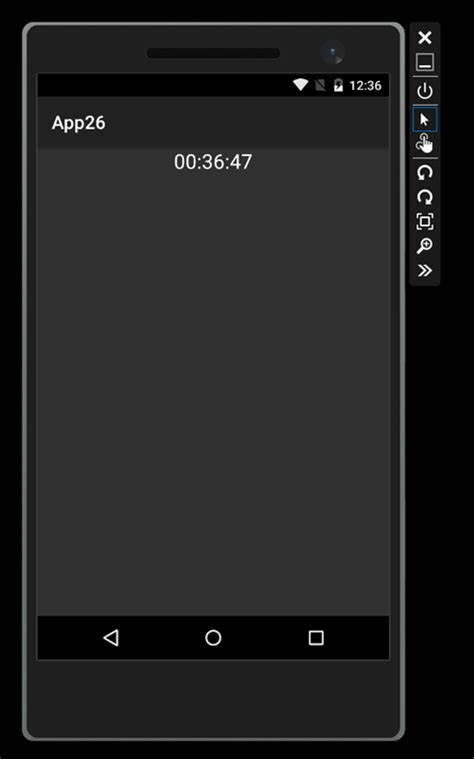
Task: Click the 12:36 status bar clock
Action: pos(365,86)
